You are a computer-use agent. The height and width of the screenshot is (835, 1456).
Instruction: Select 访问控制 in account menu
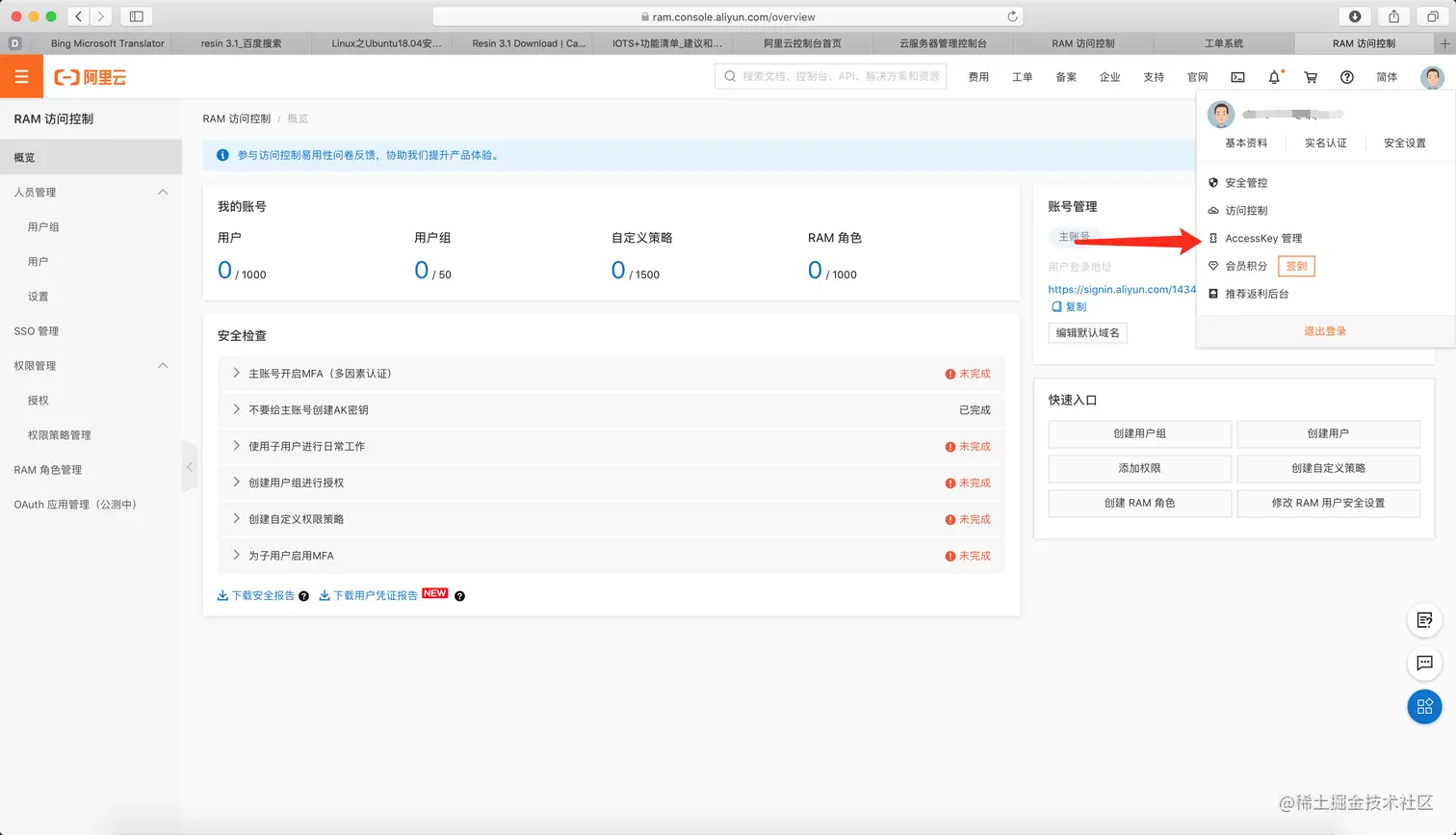tap(1246, 211)
